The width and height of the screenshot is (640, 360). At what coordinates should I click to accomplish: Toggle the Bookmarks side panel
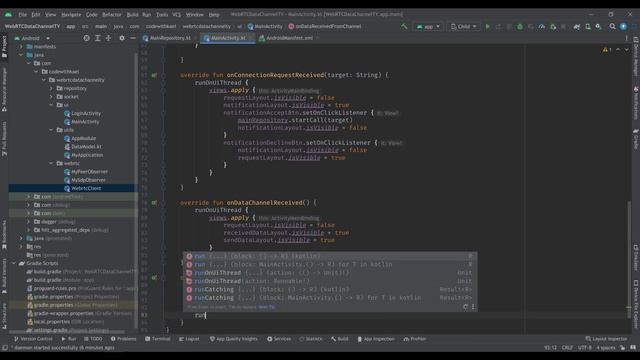click(4, 235)
